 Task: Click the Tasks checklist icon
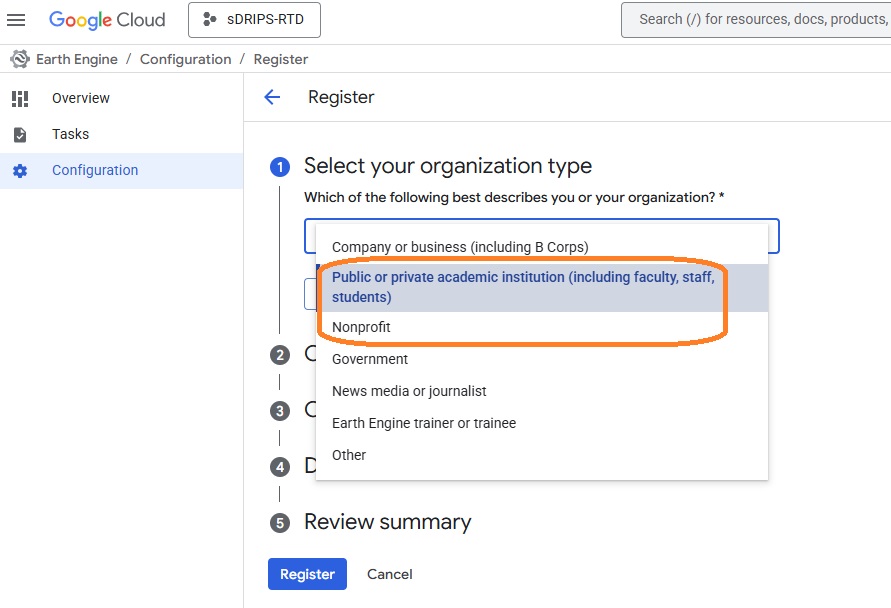(x=20, y=135)
